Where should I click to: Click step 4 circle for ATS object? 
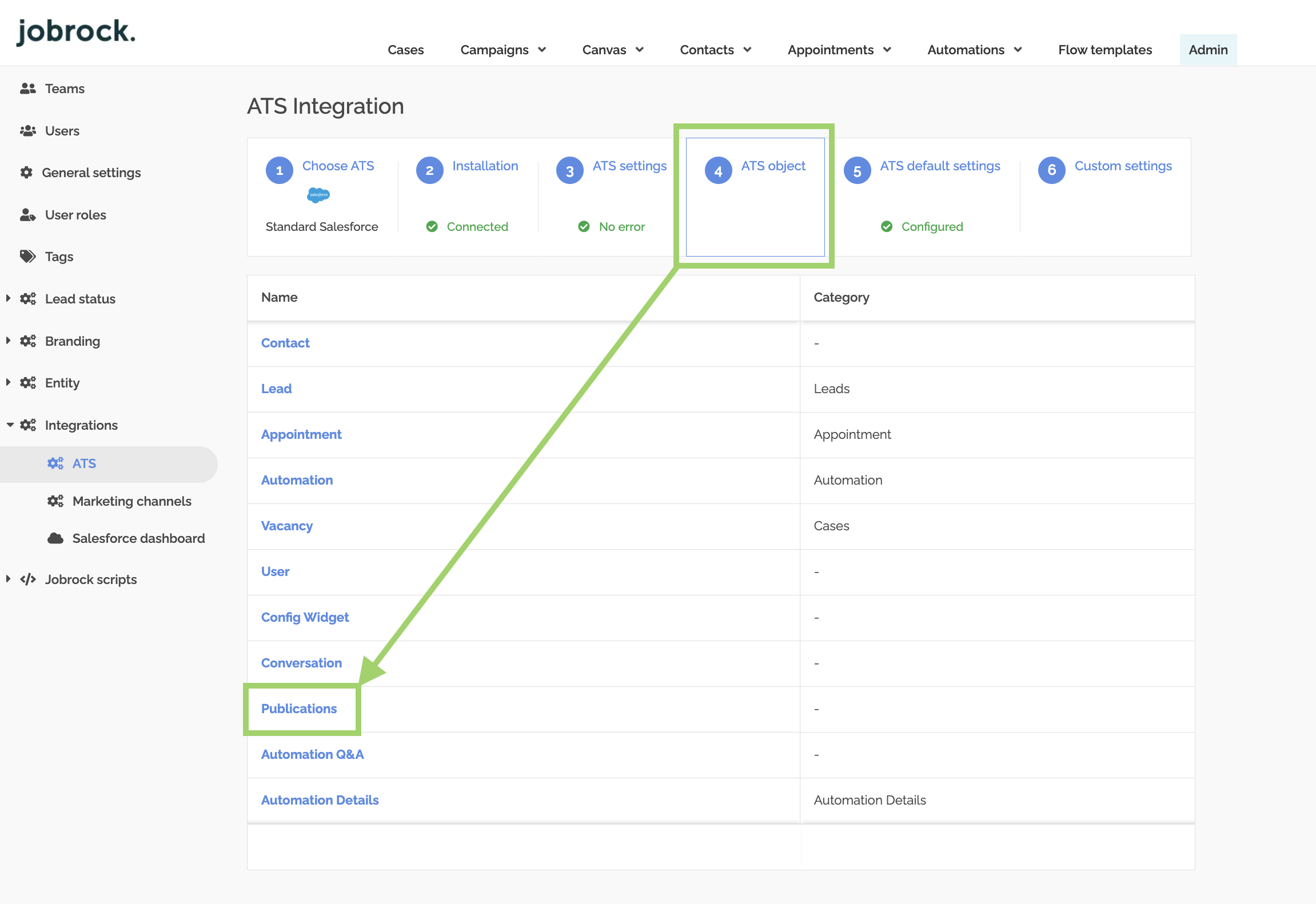point(718,170)
